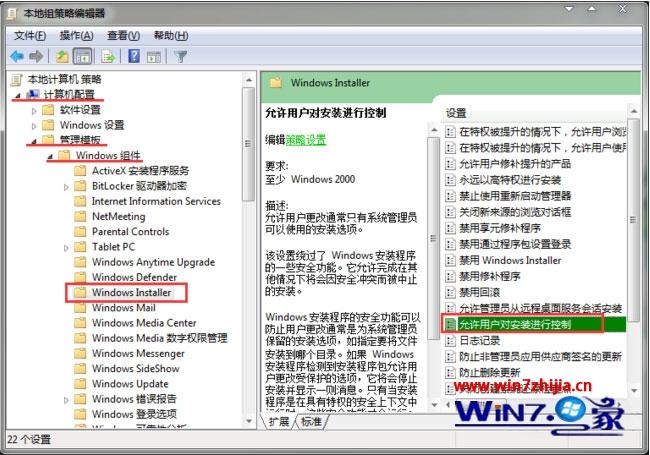Switch to the 标准 tab
Screen dimensions: 650x455
click(311, 421)
